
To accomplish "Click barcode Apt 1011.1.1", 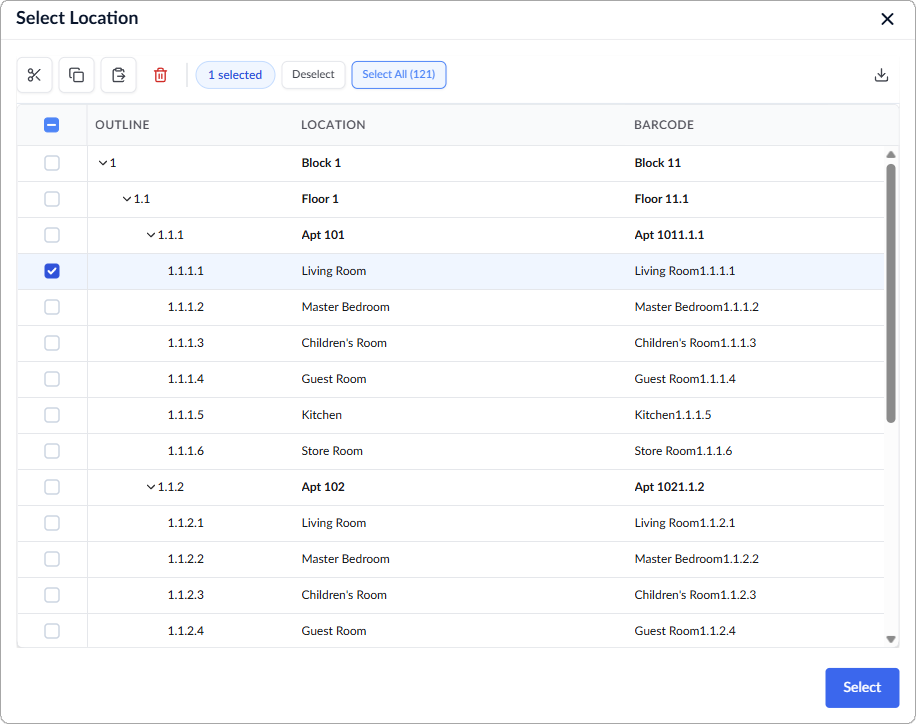I will [x=669, y=235].
